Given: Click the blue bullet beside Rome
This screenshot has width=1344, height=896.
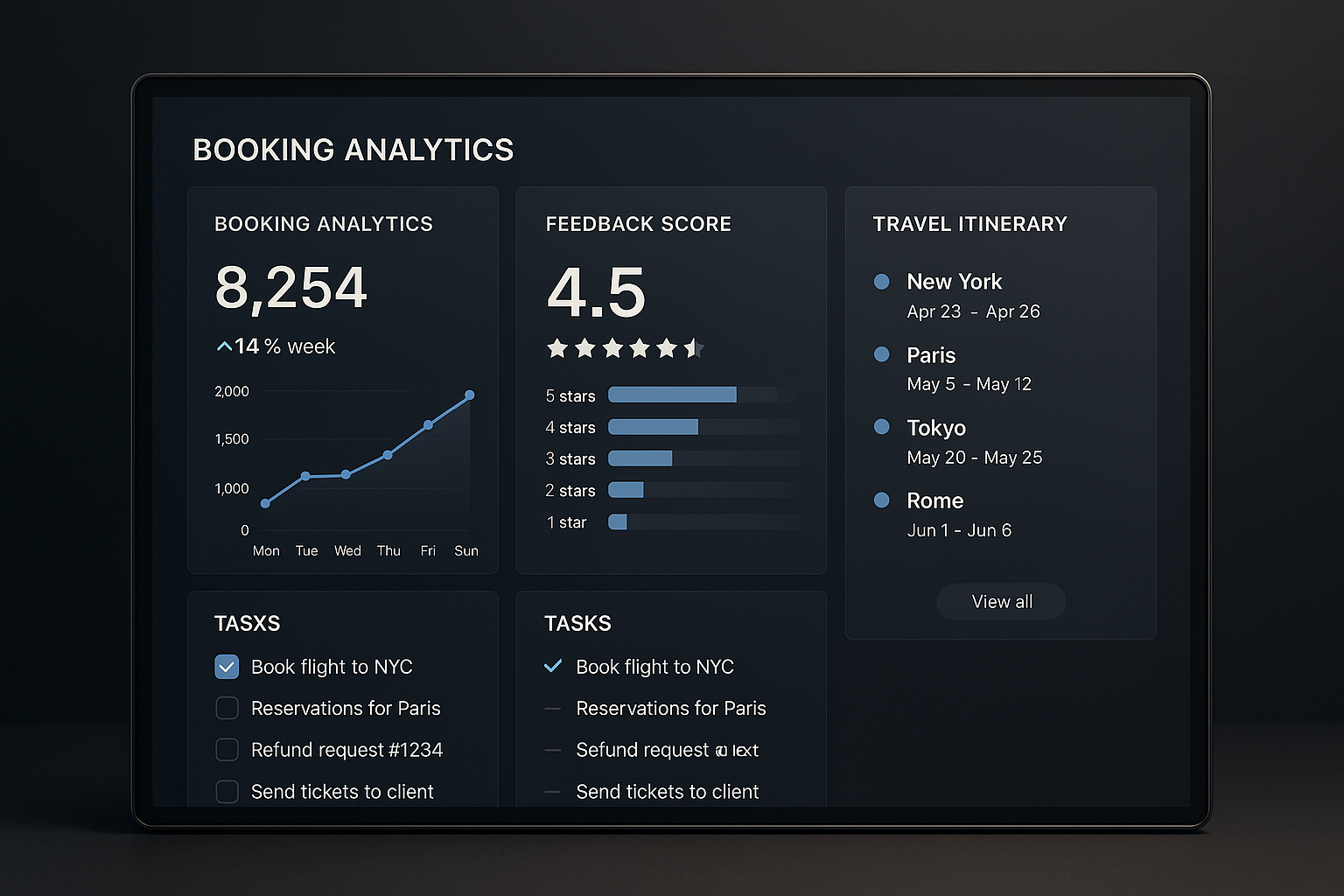Looking at the screenshot, I should click(x=881, y=500).
